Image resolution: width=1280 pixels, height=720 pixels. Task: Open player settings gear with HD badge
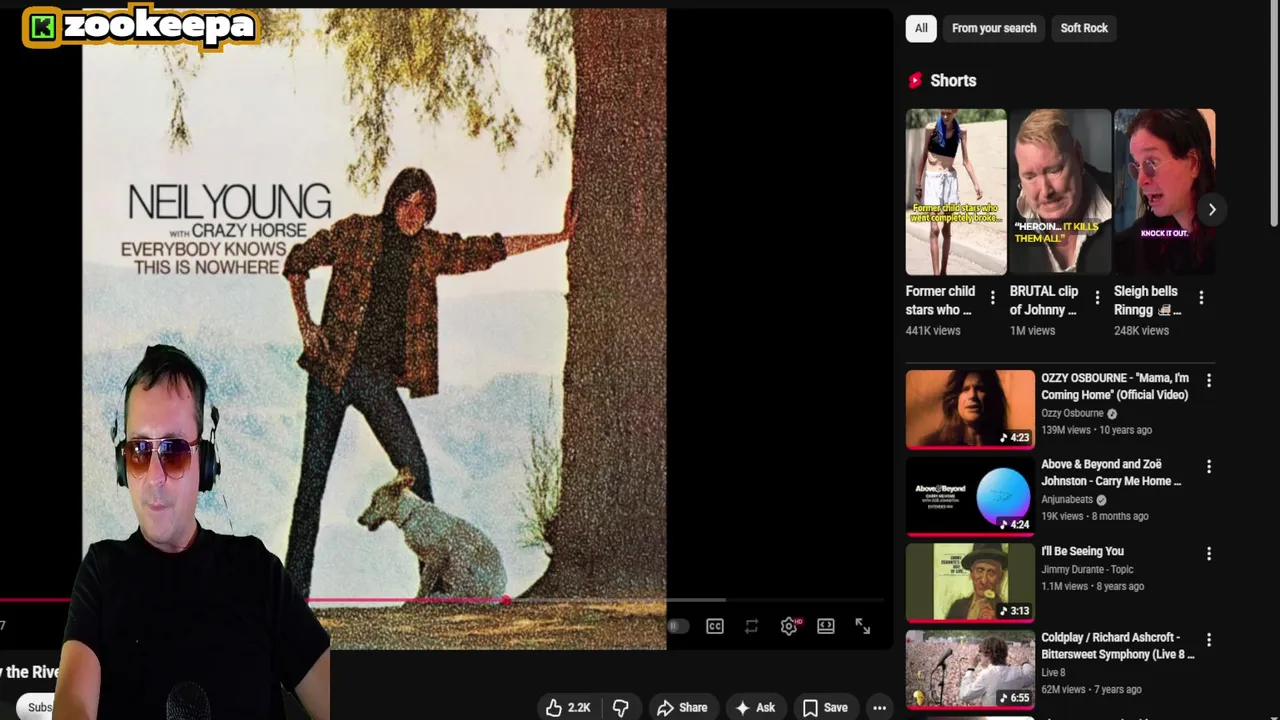(789, 626)
